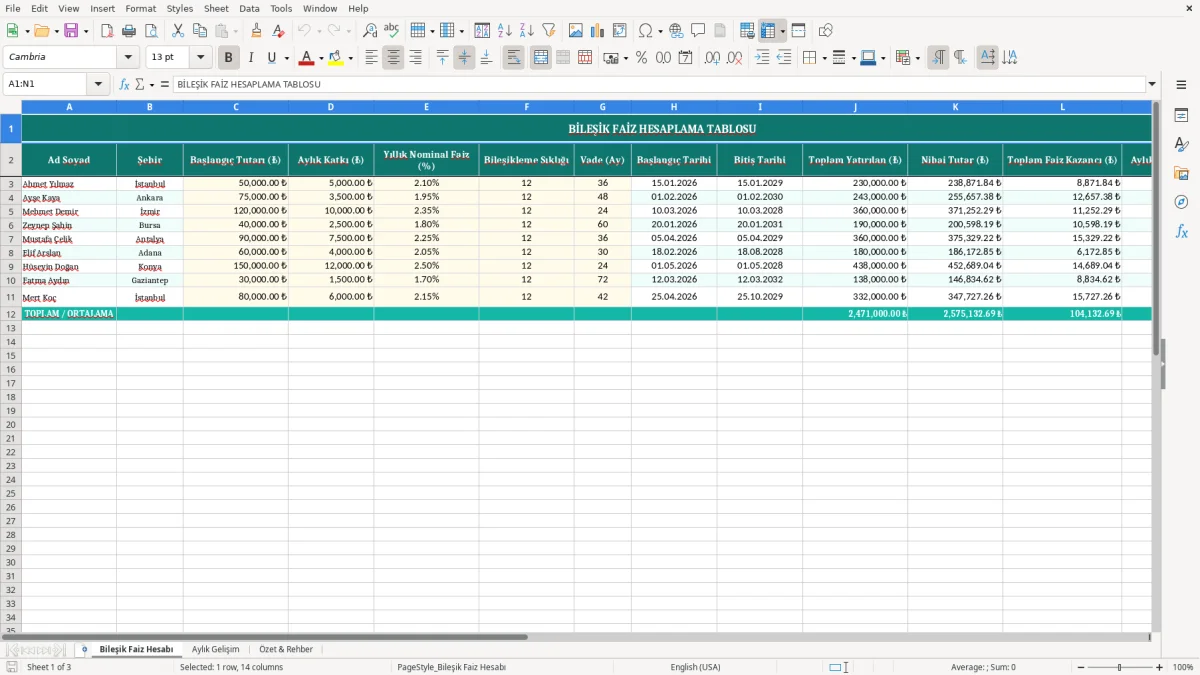Open the Format menu
1200x675 pixels.
point(140,8)
